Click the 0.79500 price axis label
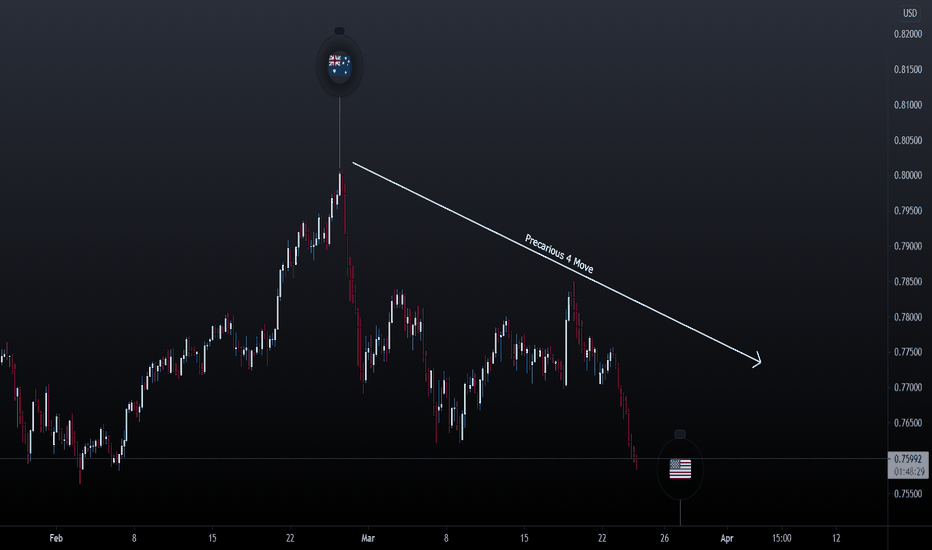This screenshot has width=932, height=550. pos(908,211)
